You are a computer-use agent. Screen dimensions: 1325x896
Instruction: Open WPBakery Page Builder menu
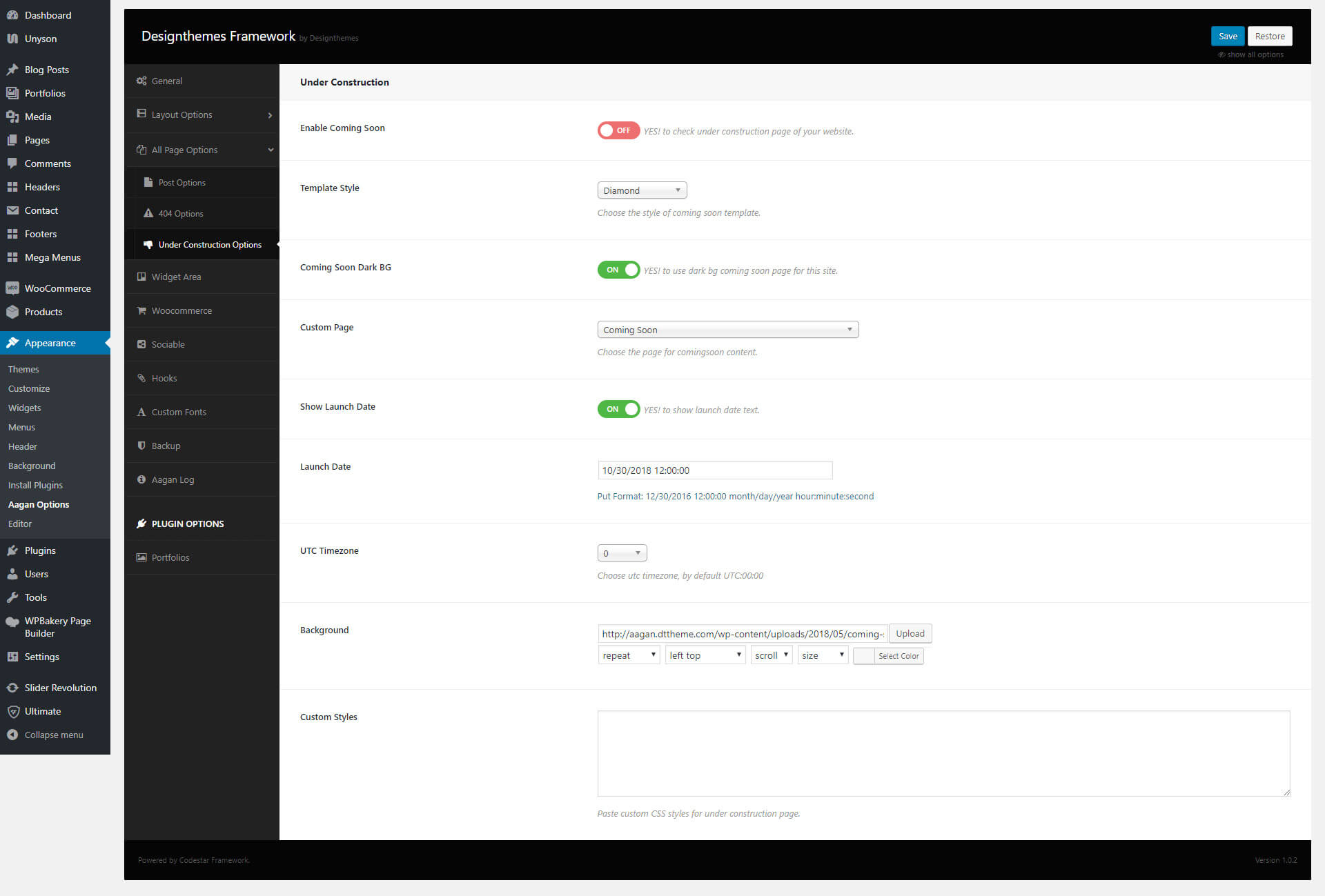coord(55,627)
